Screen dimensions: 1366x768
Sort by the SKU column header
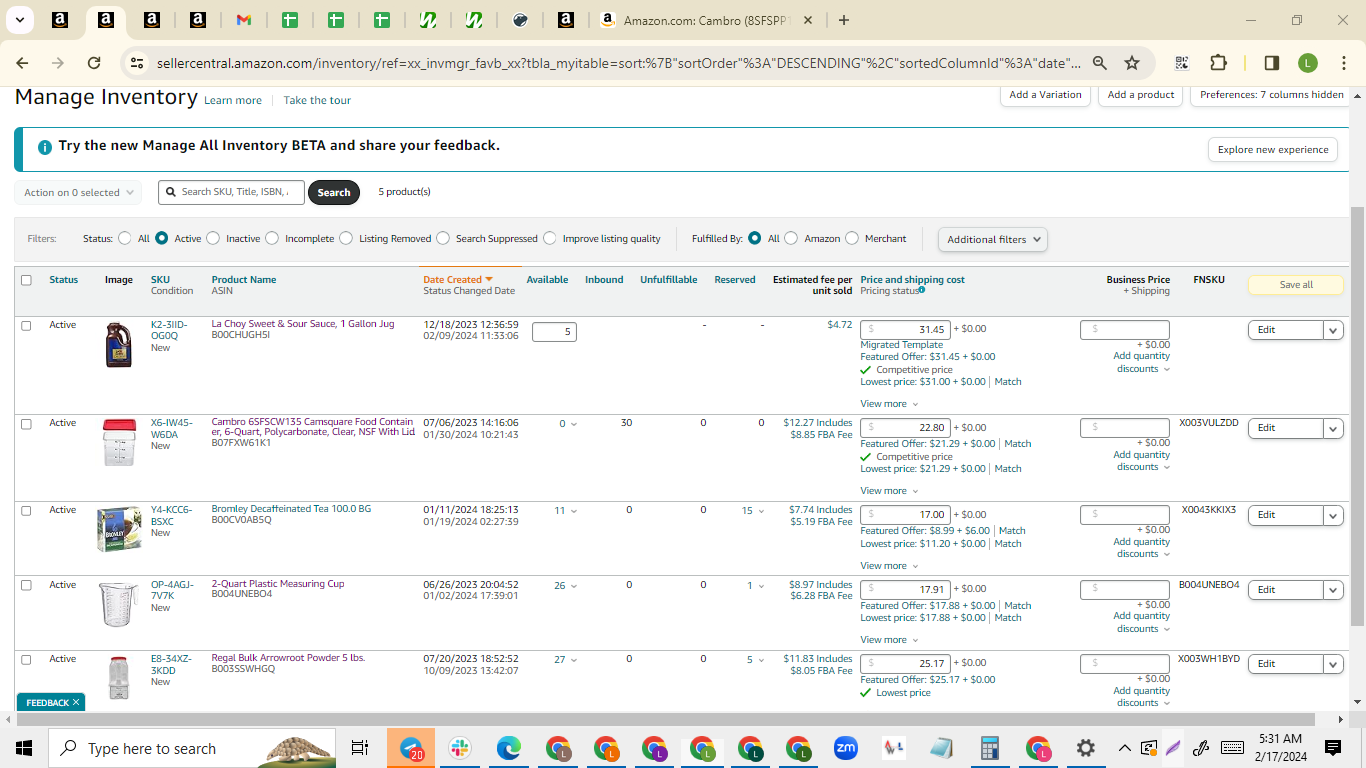(x=160, y=280)
